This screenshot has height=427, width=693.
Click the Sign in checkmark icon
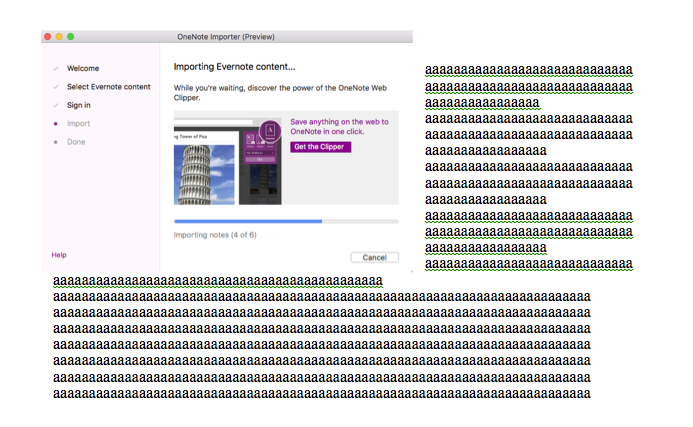click(x=56, y=105)
